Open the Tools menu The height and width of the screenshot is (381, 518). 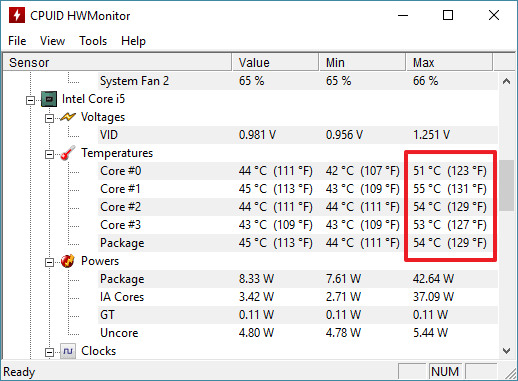click(x=93, y=41)
